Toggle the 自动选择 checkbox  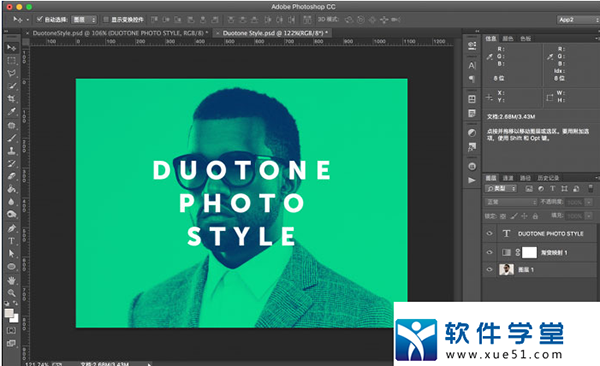point(39,19)
